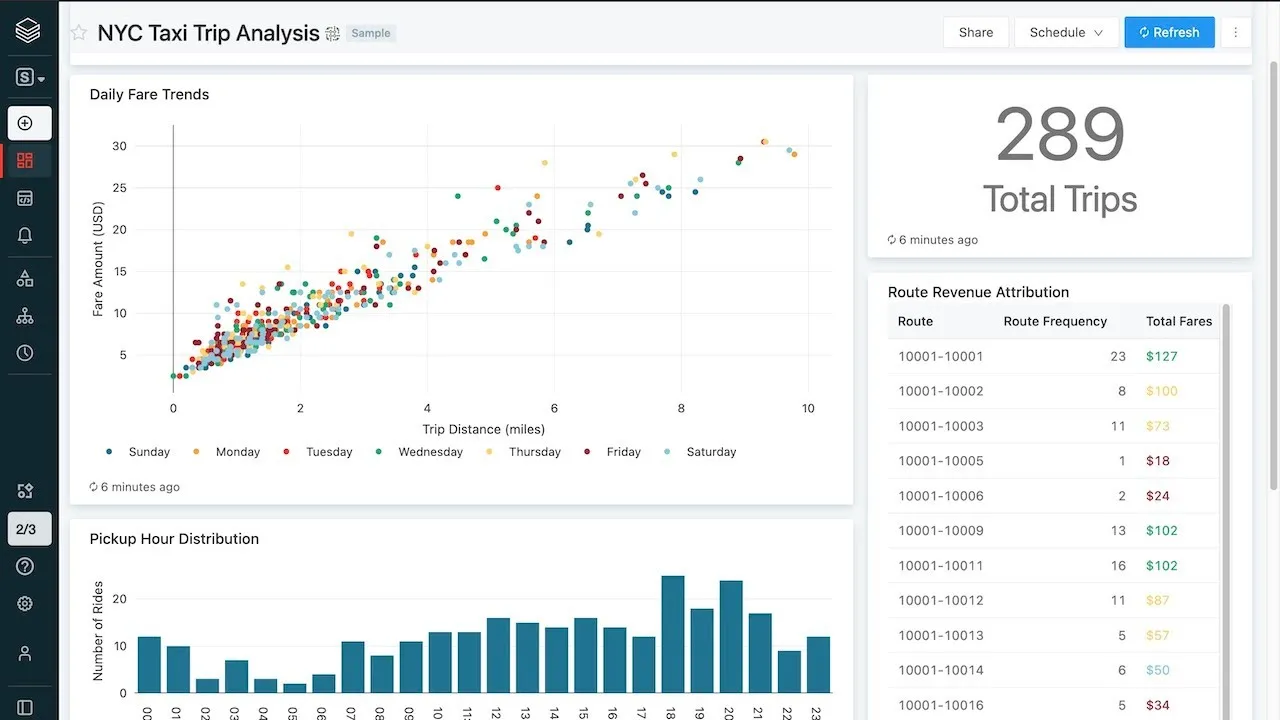The width and height of the screenshot is (1280, 720).
Task: Sort by the Route column header
Action: [915, 321]
